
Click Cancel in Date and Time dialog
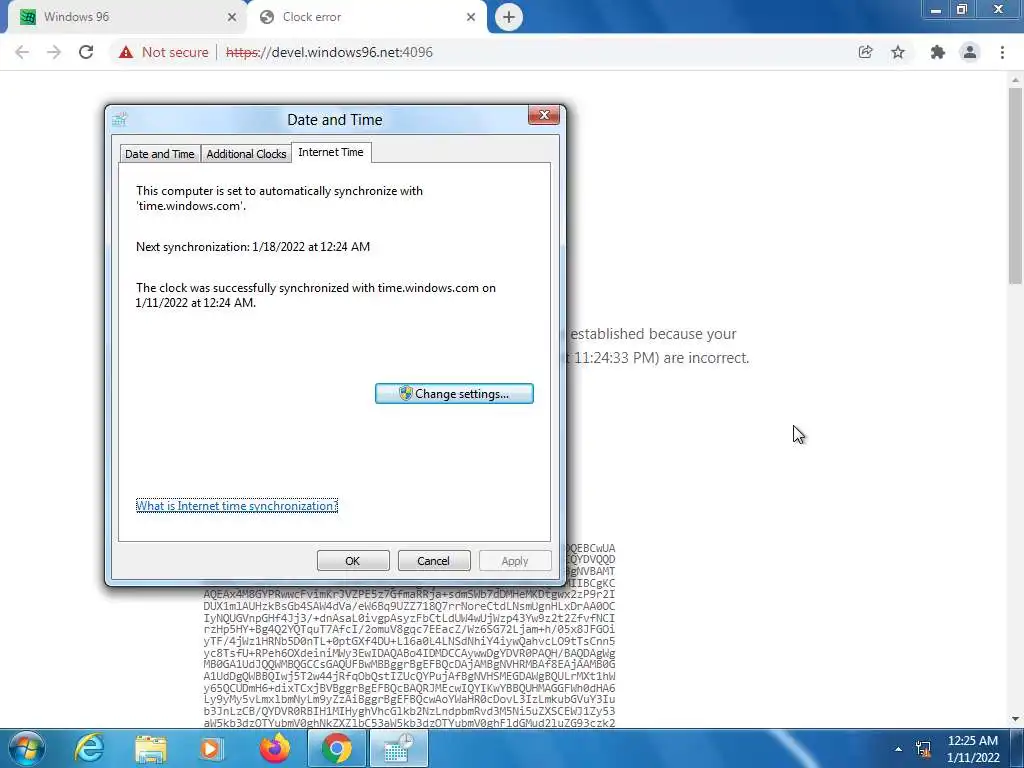pos(434,561)
